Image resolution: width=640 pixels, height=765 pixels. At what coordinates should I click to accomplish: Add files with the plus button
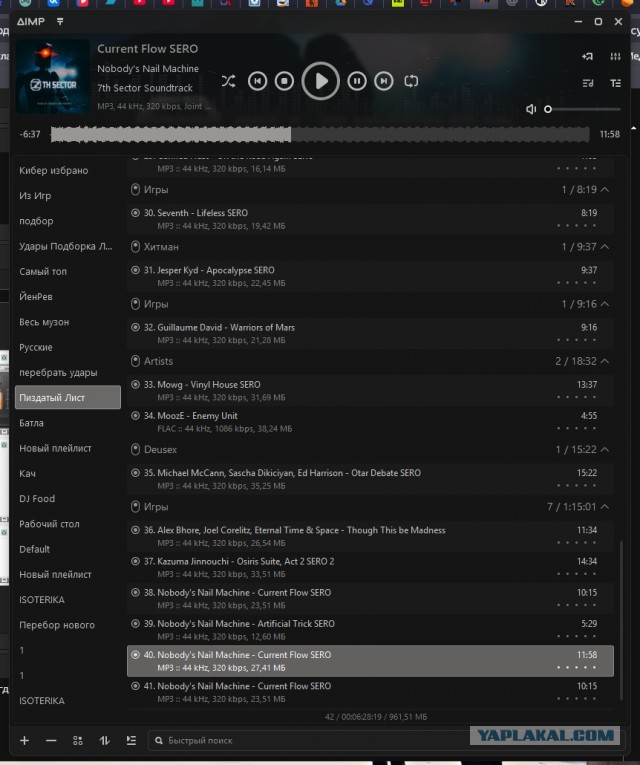pyautogui.click(x=24, y=740)
